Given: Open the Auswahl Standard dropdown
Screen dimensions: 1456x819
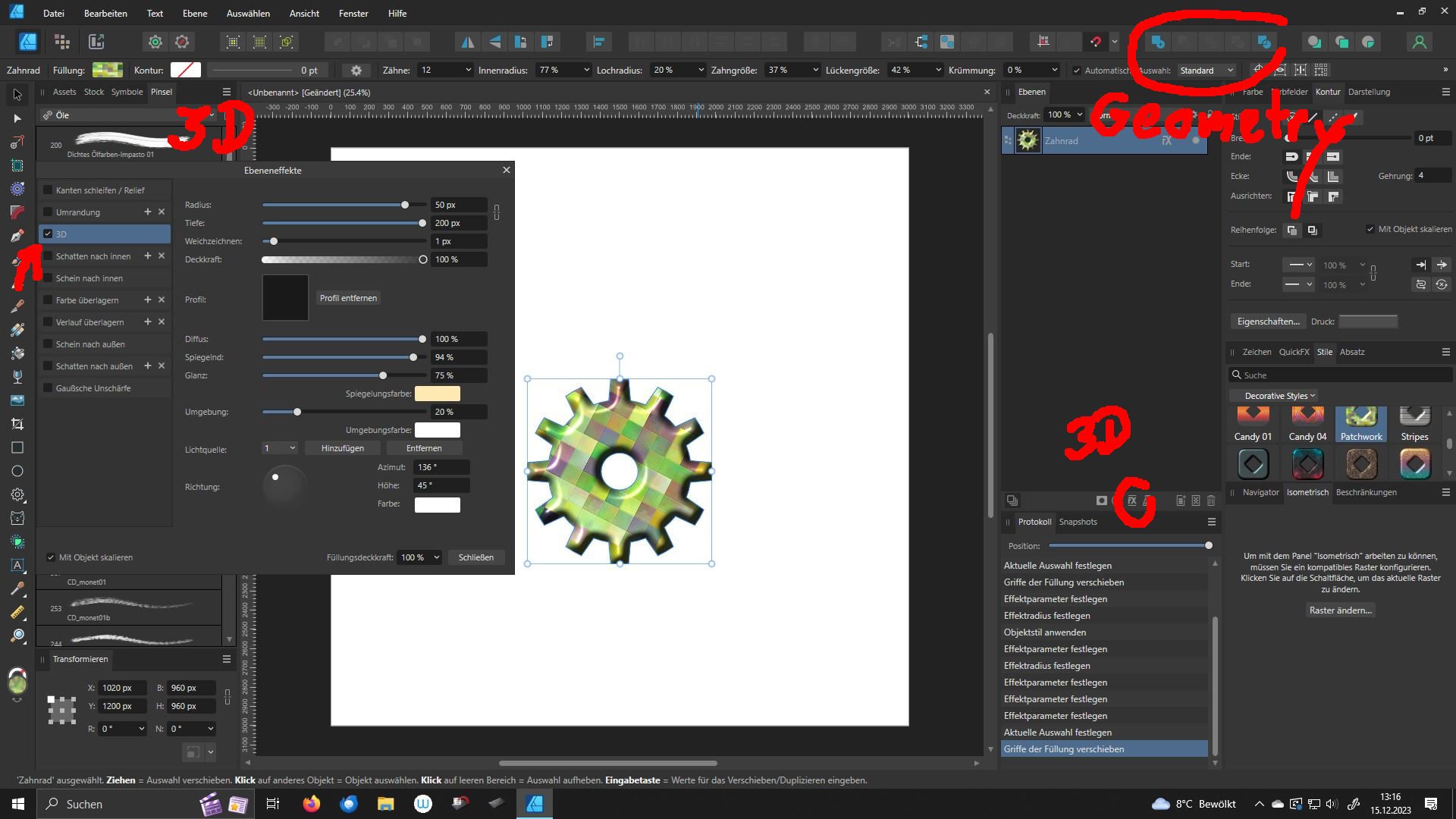Looking at the screenshot, I should (x=1207, y=71).
